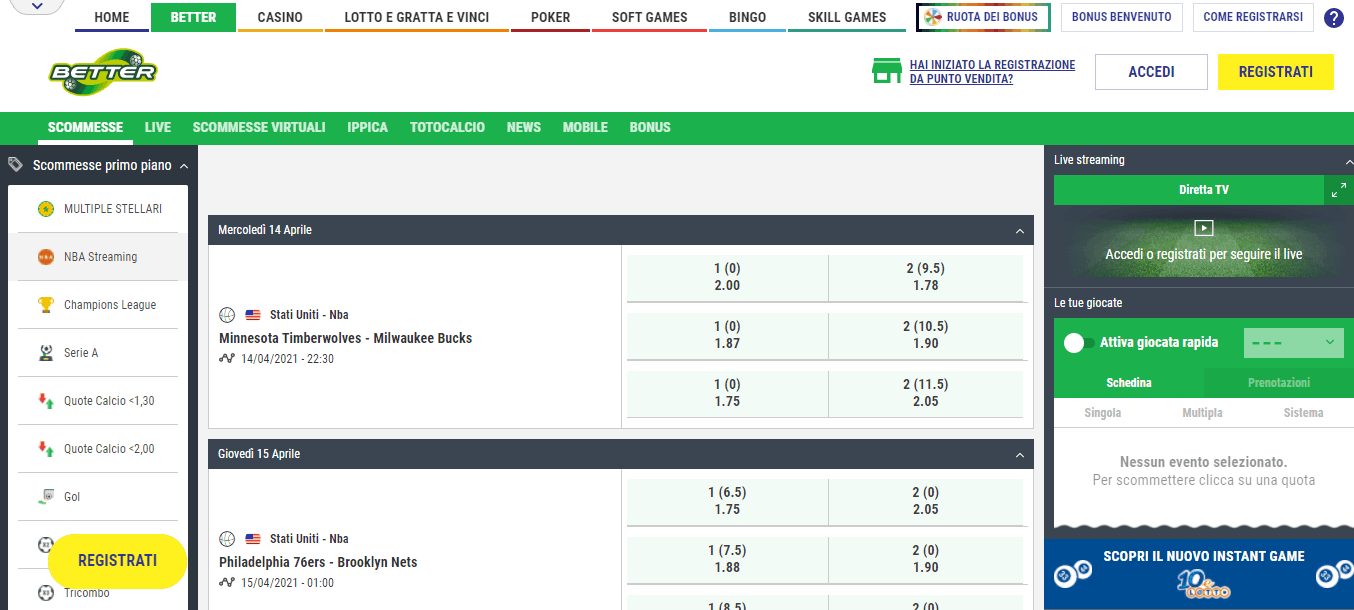
Task: Select odds 1.88 for 1 (7.5)
Action: click(727, 559)
